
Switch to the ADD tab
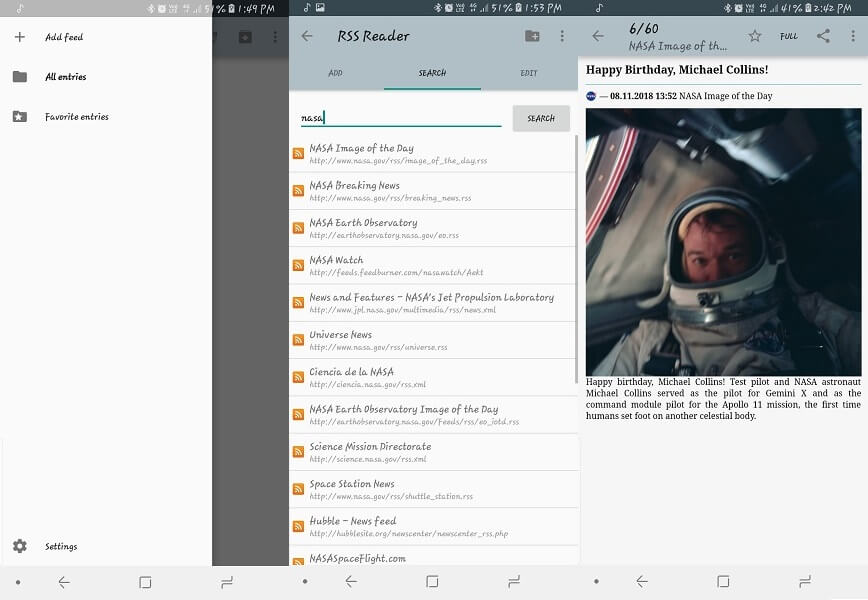point(336,73)
